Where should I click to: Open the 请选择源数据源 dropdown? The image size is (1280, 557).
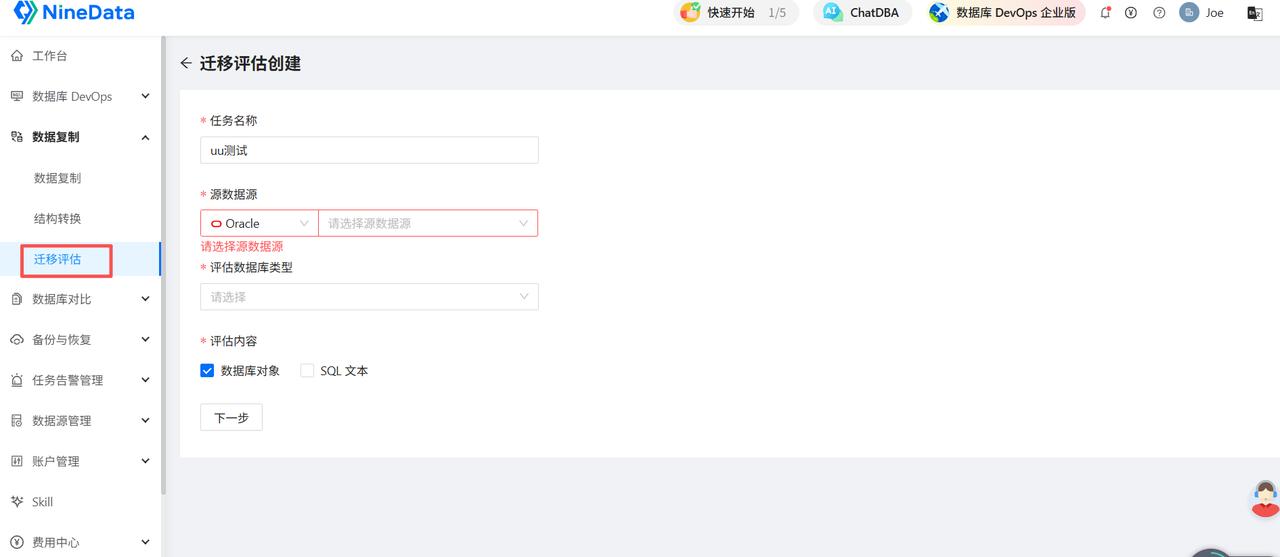click(428, 223)
